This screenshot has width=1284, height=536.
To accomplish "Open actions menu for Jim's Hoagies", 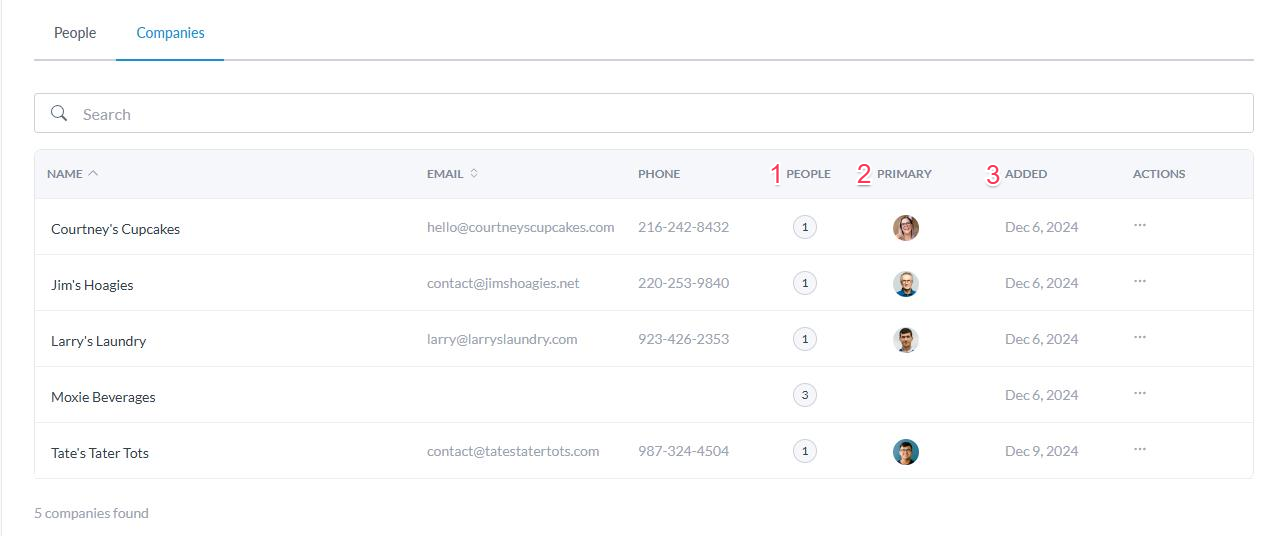I will (x=1139, y=282).
